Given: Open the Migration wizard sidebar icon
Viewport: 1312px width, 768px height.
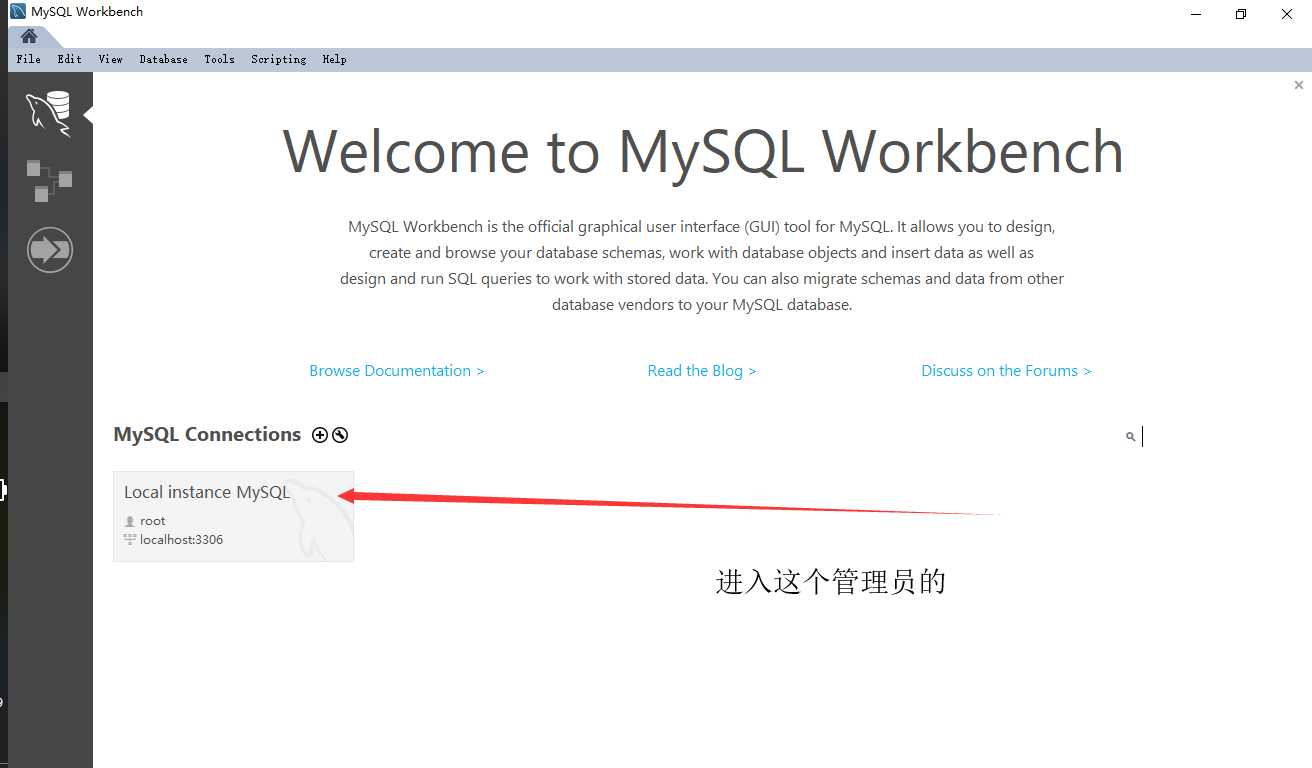Looking at the screenshot, I should coord(49,249).
